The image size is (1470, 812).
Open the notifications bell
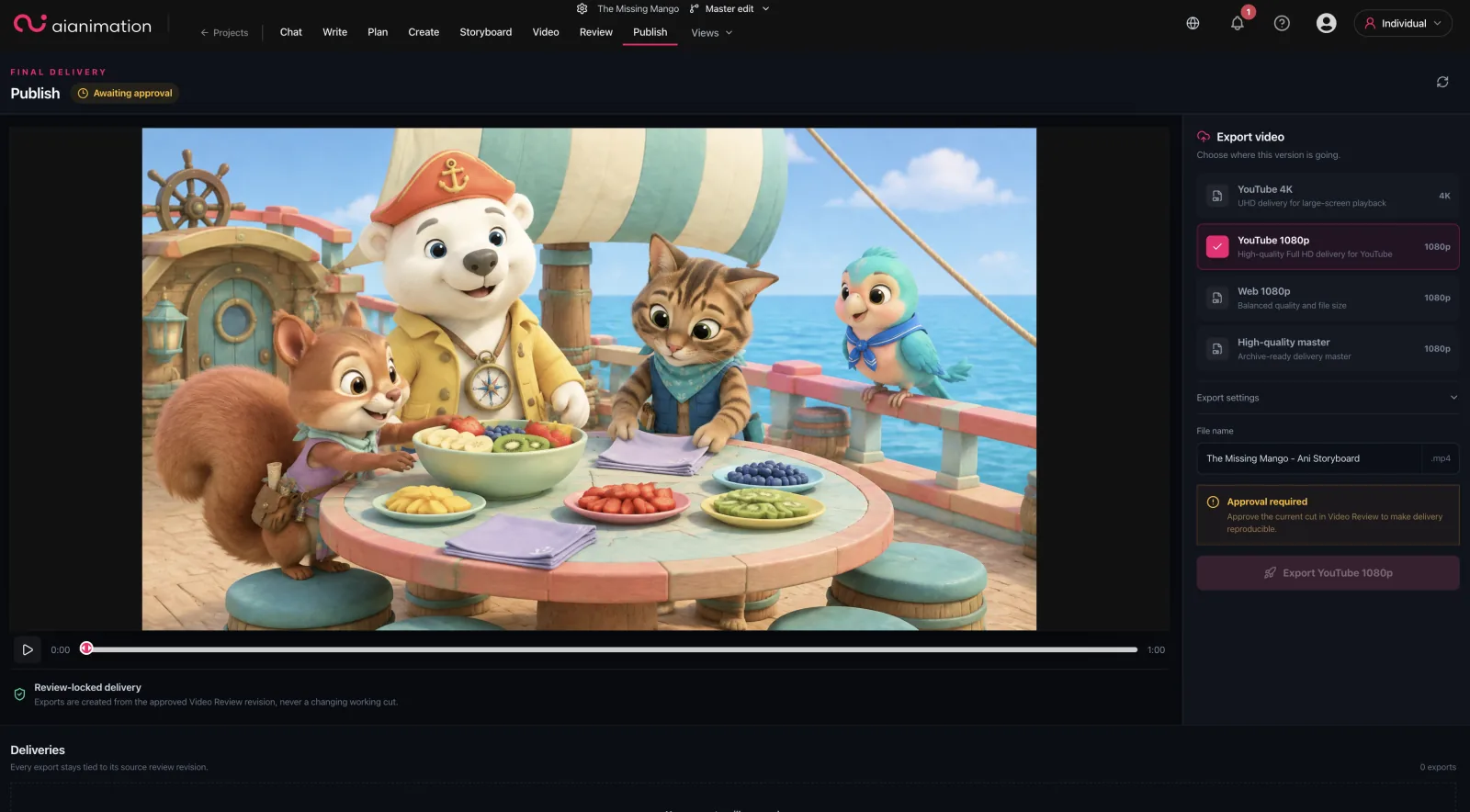click(1238, 24)
